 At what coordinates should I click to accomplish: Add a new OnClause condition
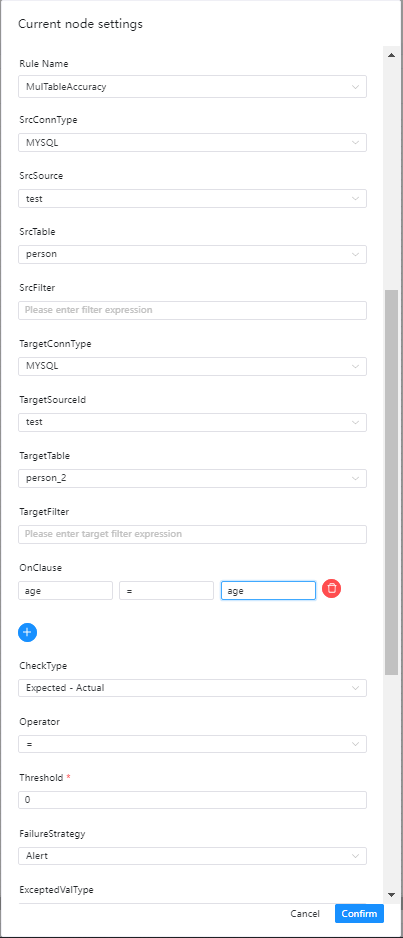click(28, 632)
